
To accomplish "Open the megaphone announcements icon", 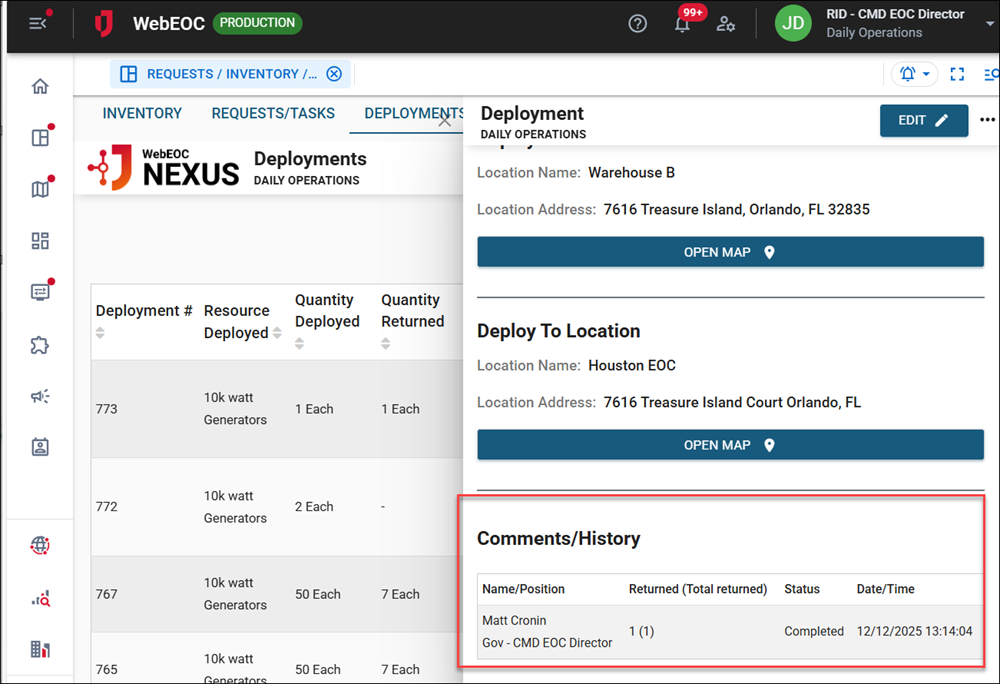I will coord(40,397).
